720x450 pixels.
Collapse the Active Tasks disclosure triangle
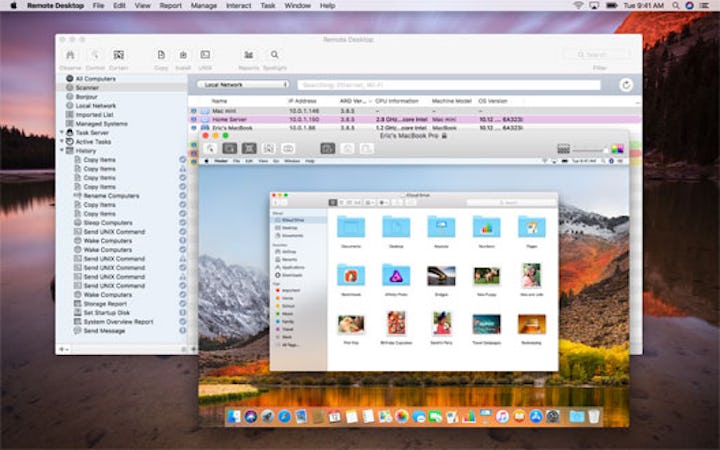(62, 141)
